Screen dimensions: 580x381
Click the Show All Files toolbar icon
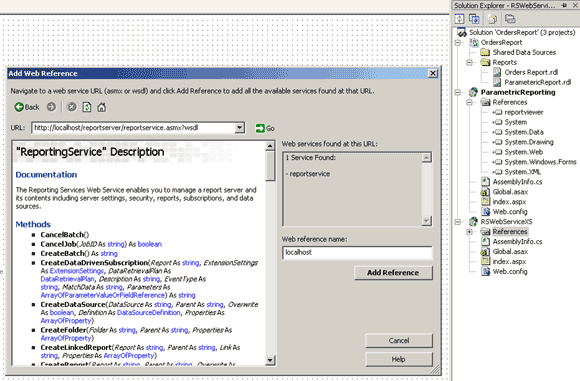(492, 18)
